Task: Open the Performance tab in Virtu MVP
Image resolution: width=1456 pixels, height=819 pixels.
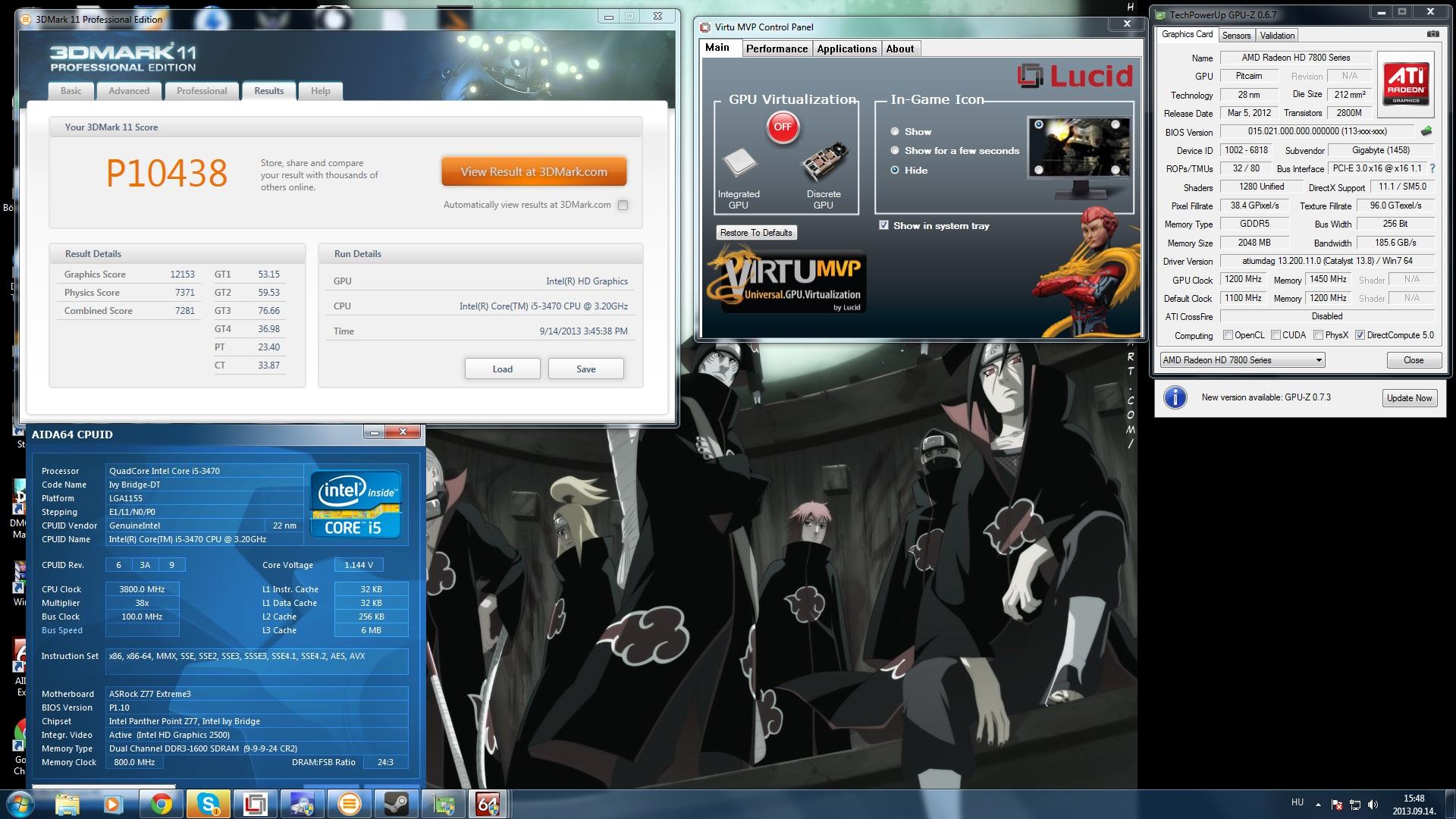Action: pos(777,49)
